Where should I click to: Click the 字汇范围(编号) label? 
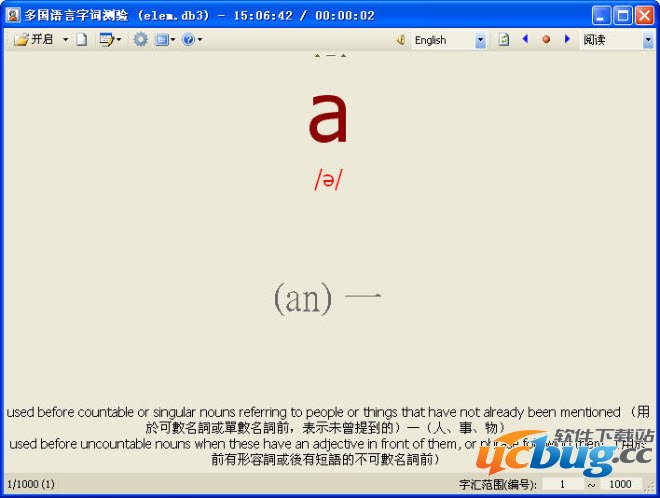click(x=498, y=485)
